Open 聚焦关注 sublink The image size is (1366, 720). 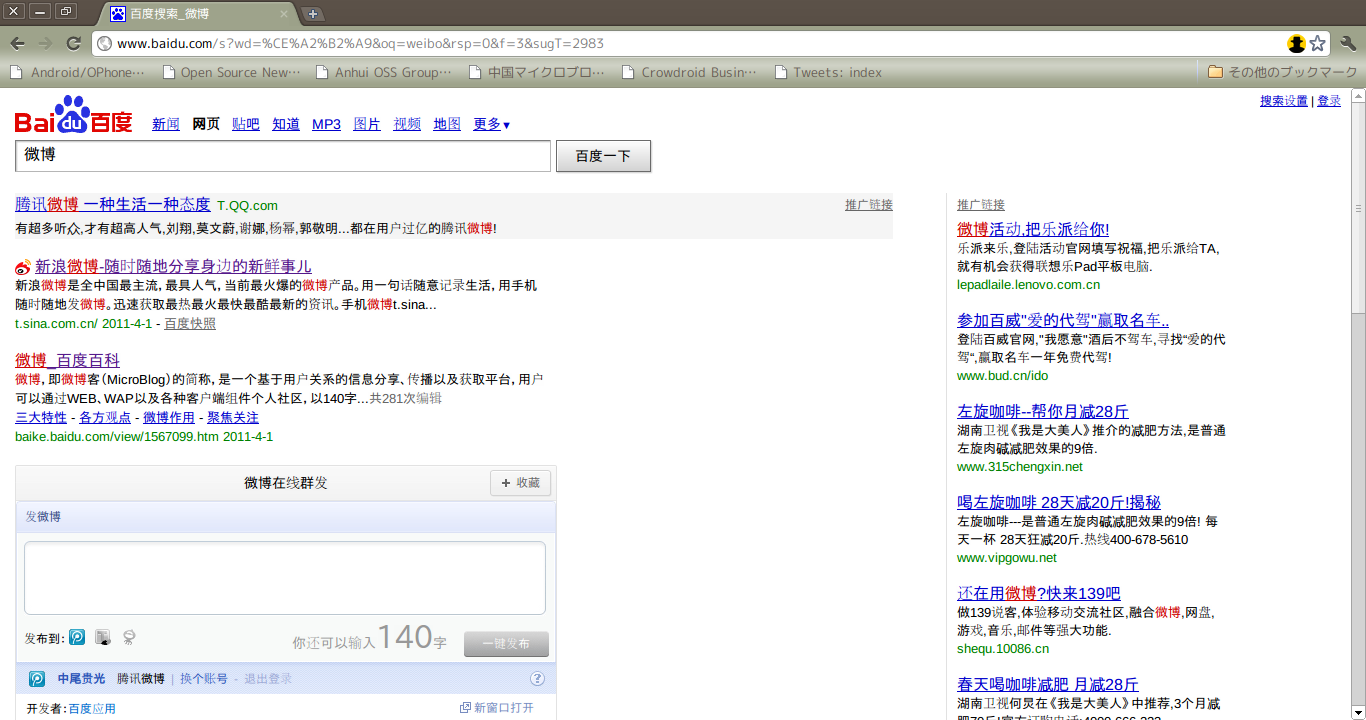coord(233,417)
